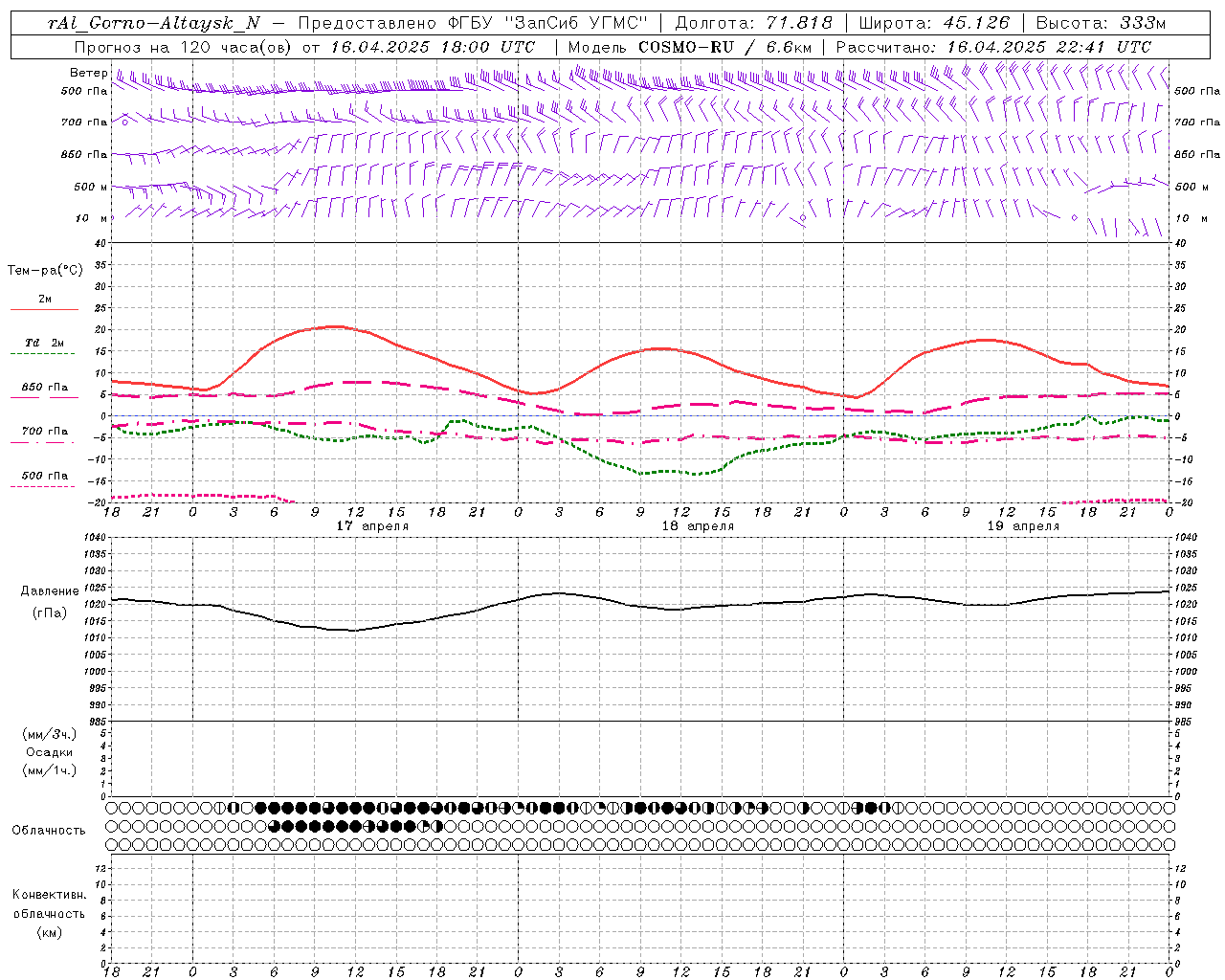1225x980 pixels.
Task: Click the (мм/3ч.) precipitation unit label
Action: (49, 734)
